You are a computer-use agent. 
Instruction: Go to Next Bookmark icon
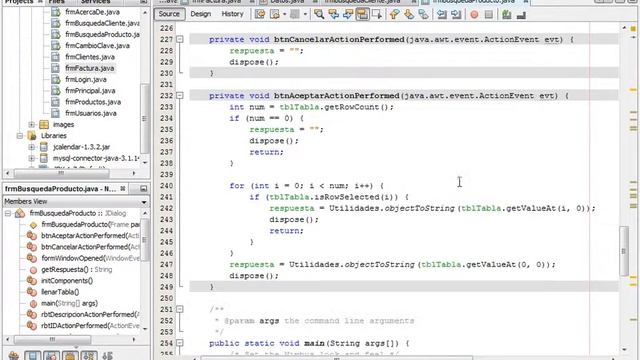[x=409, y=15]
